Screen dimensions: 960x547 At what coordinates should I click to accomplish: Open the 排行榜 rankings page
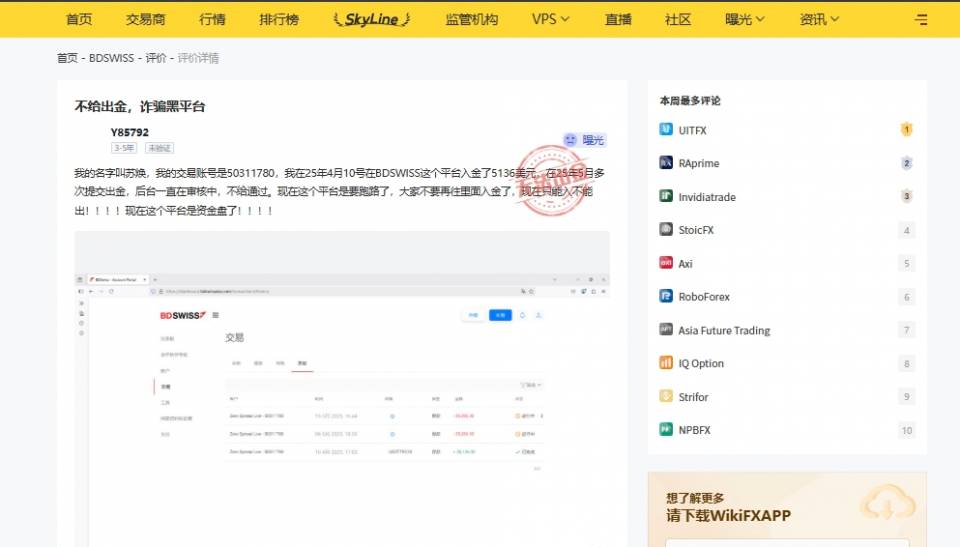coord(279,20)
